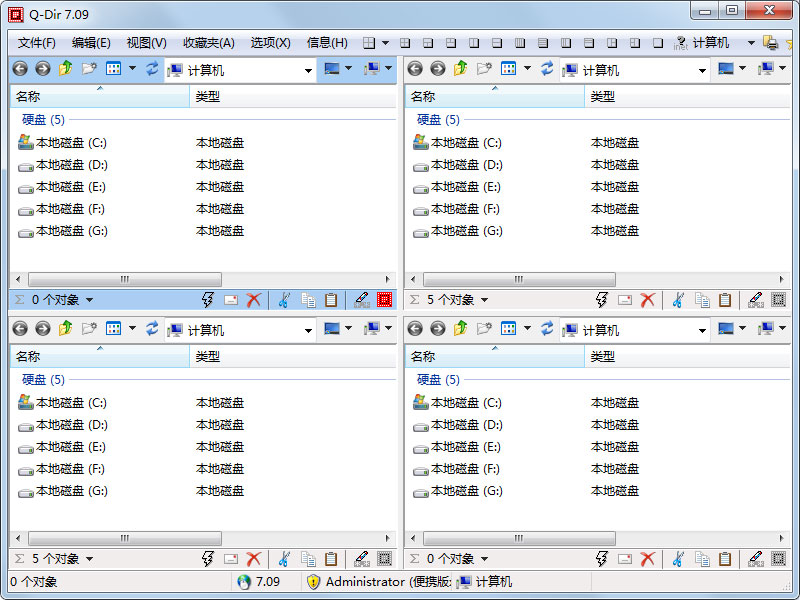Go up one level in top-left pane
Viewport: 800px width, 600px height.
[x=66, y=68]
